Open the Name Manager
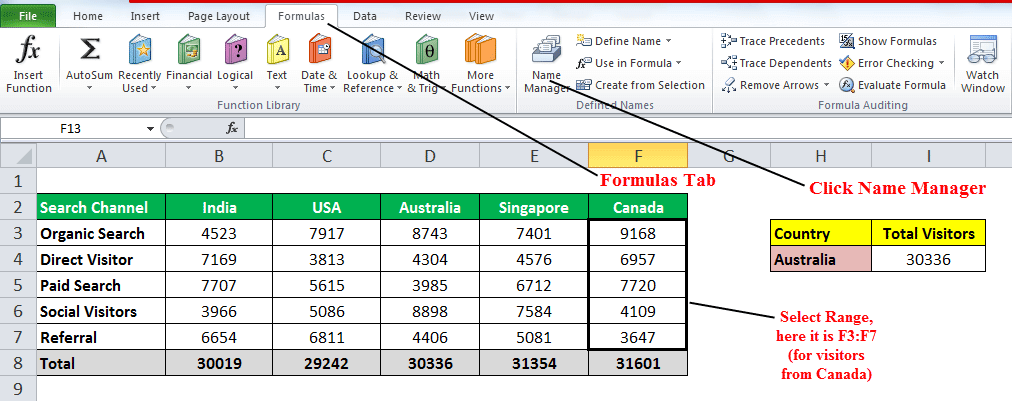The image size is (1012, 401). pyautogui.click(x=546, y=65)
